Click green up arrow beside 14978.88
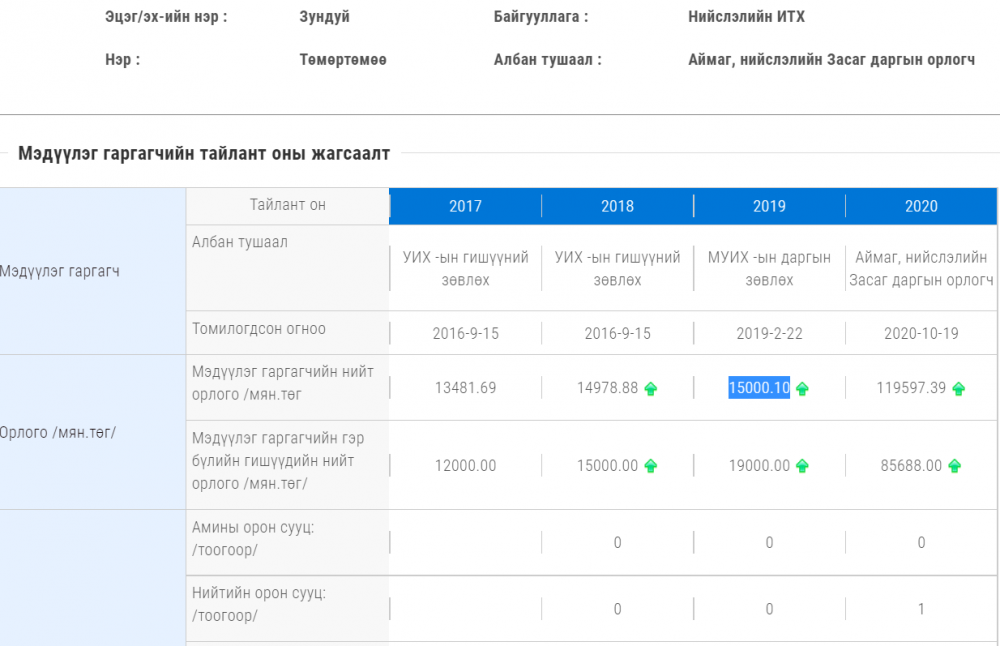This screenshot has height=646, width=1000. click(650, 389)
